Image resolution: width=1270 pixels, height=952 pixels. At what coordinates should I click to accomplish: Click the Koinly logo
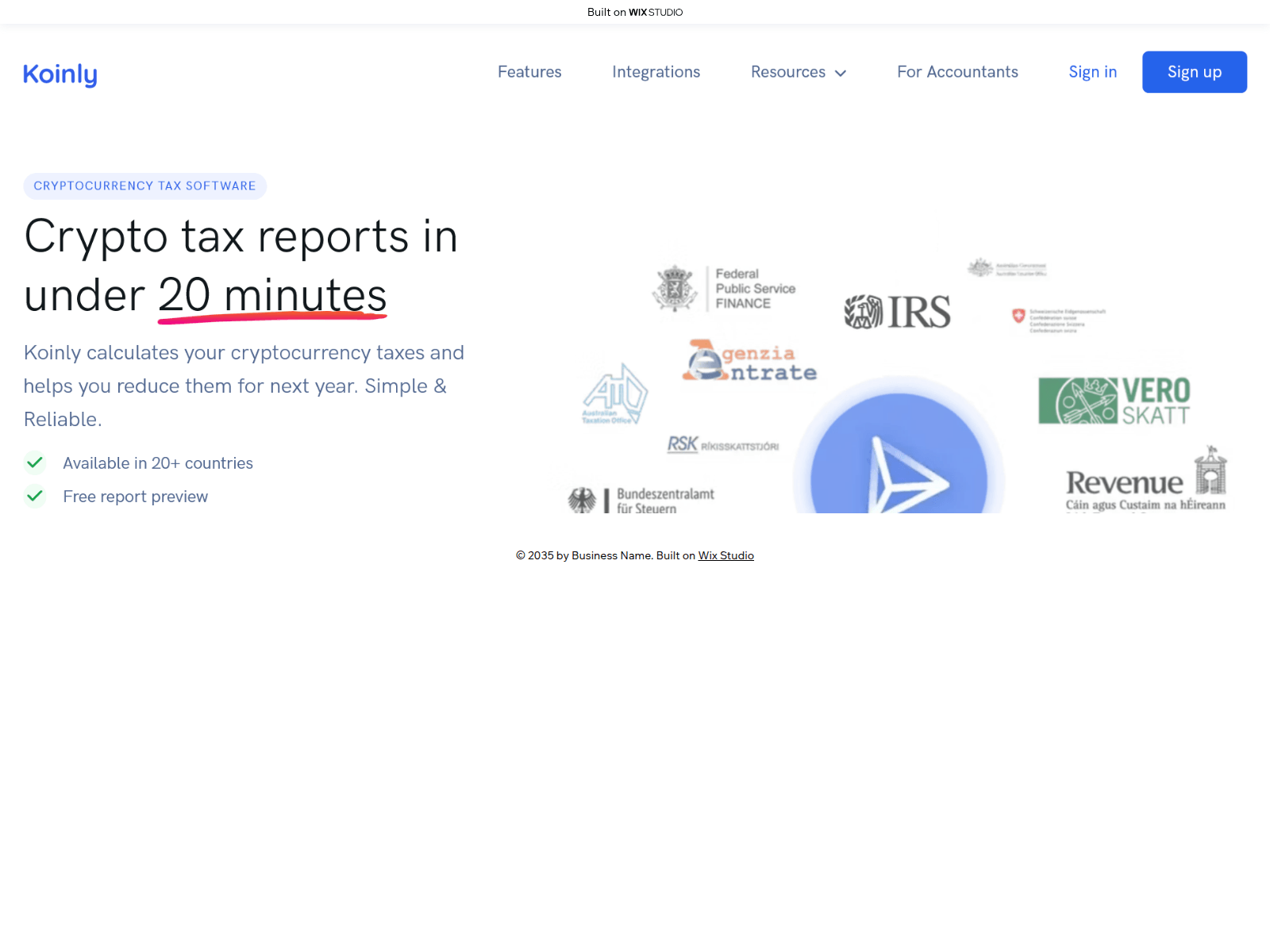coord(60,74)
